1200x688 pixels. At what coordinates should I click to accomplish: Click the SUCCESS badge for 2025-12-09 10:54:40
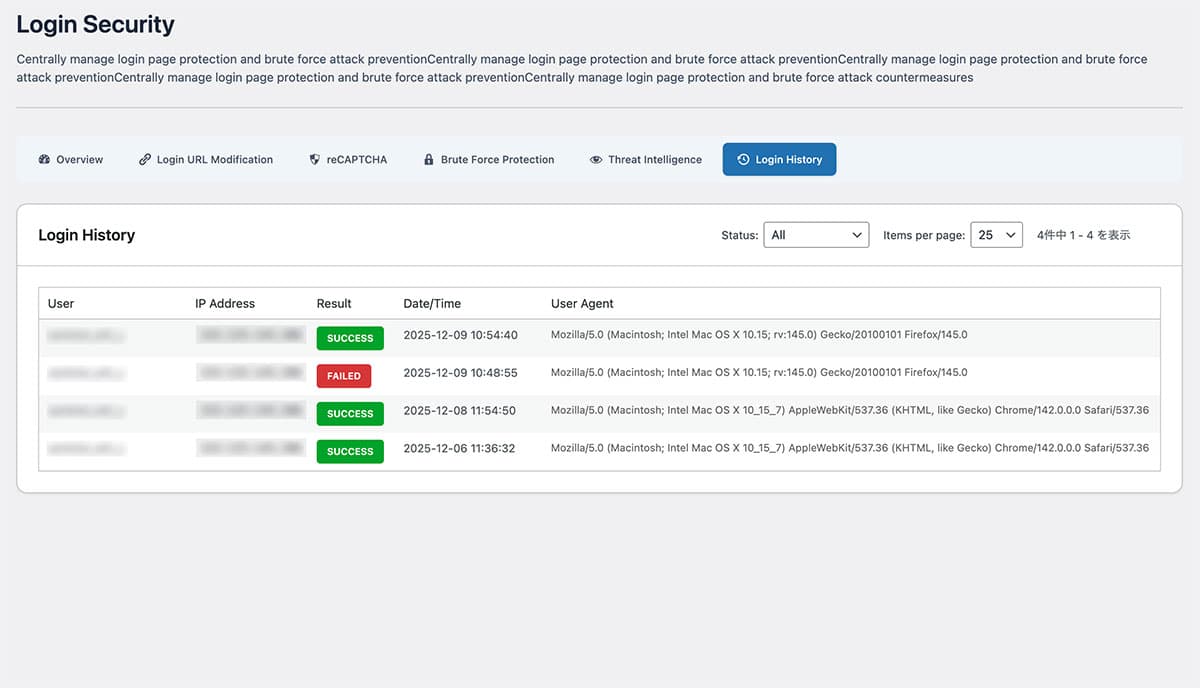pos(350,338)
